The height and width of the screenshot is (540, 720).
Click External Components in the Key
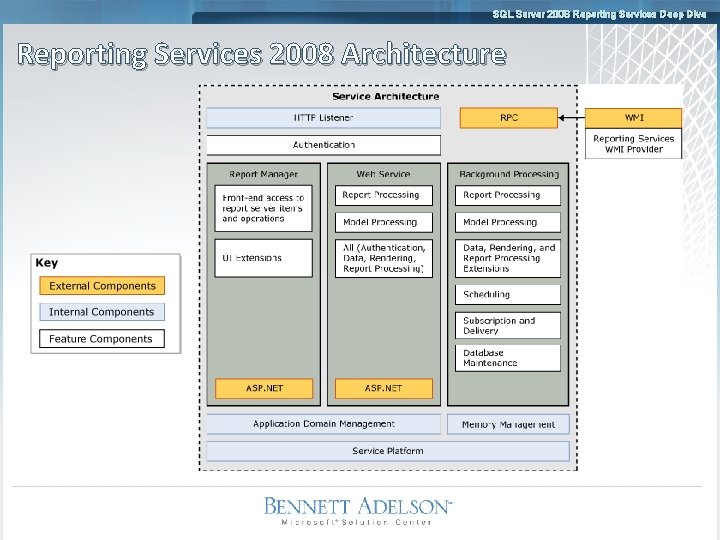(102, 286)
